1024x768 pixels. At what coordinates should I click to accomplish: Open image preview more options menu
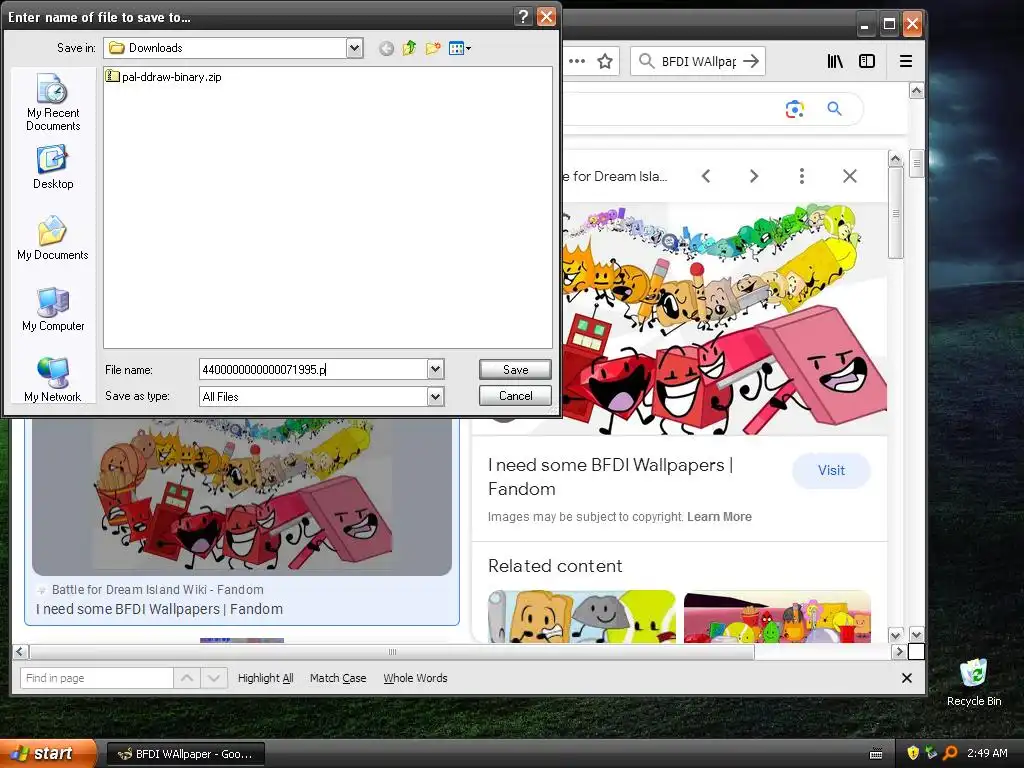click(802, 176)
